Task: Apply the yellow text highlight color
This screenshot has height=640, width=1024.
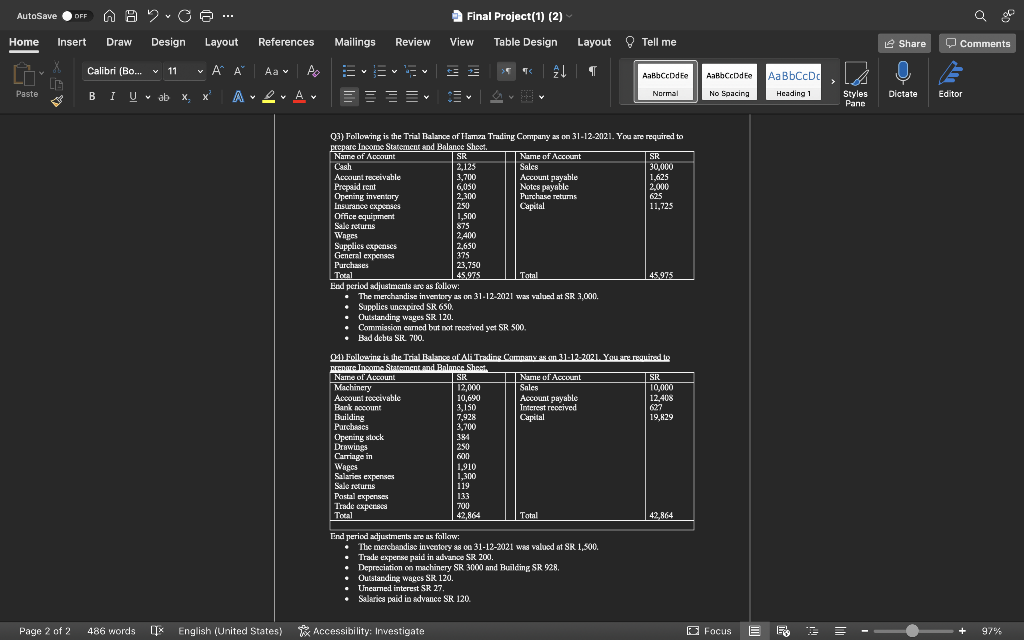Action: 268,97
